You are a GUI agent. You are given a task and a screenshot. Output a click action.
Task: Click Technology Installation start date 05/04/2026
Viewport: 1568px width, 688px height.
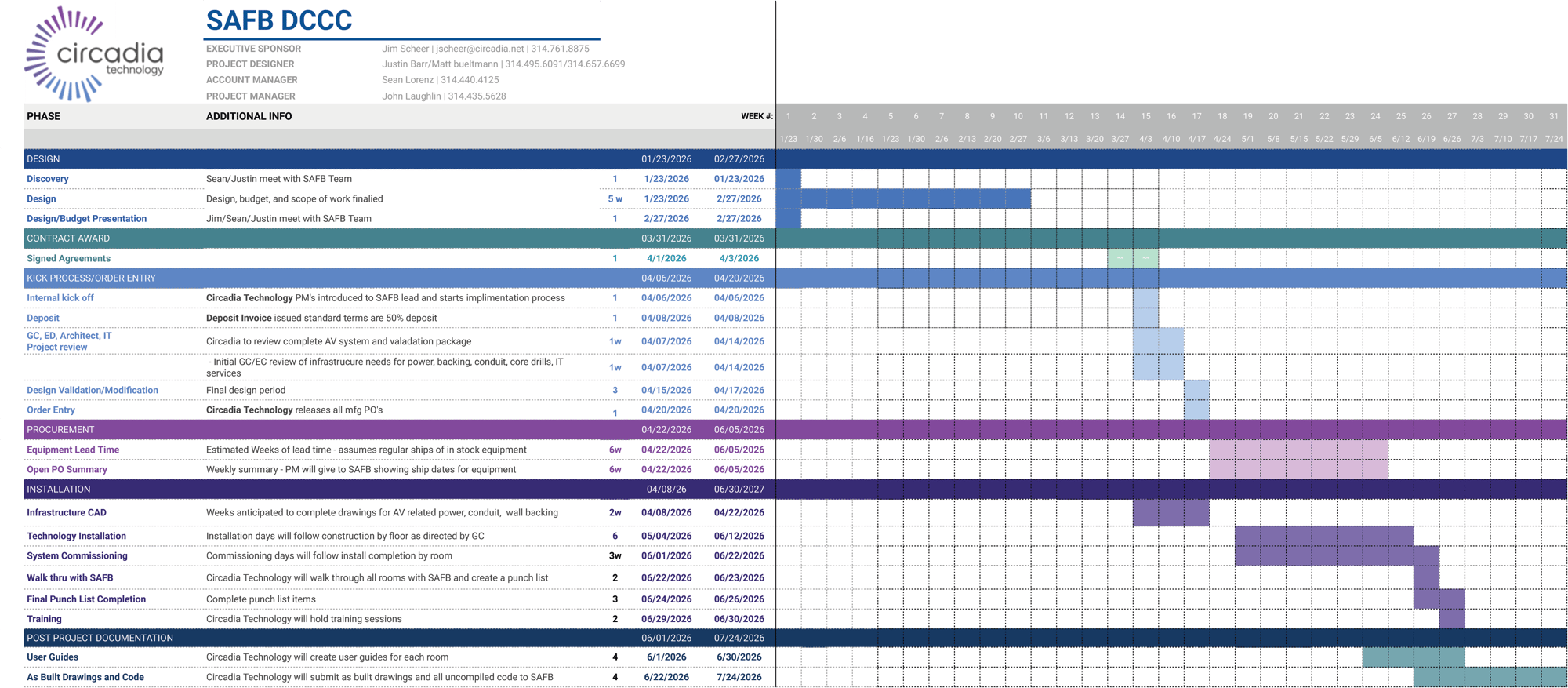666,537
